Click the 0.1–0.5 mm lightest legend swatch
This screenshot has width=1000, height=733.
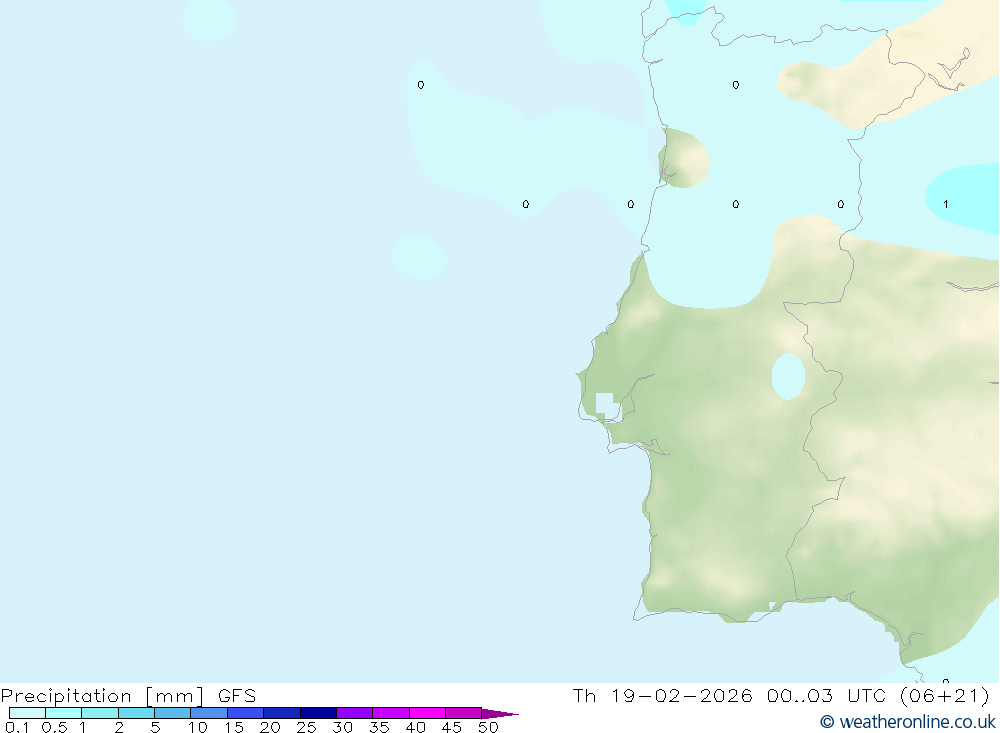tap(27, 713)
